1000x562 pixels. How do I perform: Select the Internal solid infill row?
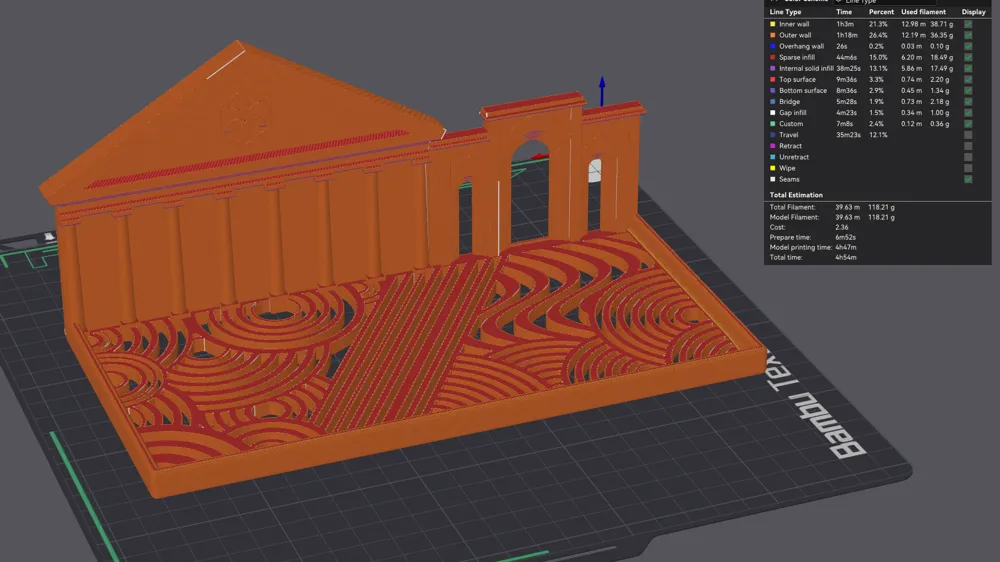878,68
